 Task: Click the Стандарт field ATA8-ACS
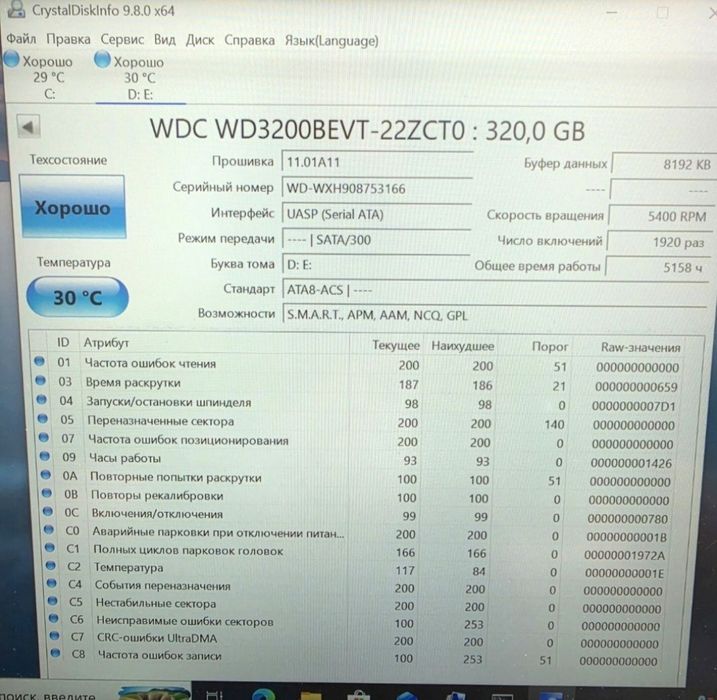tap(495, 290)
